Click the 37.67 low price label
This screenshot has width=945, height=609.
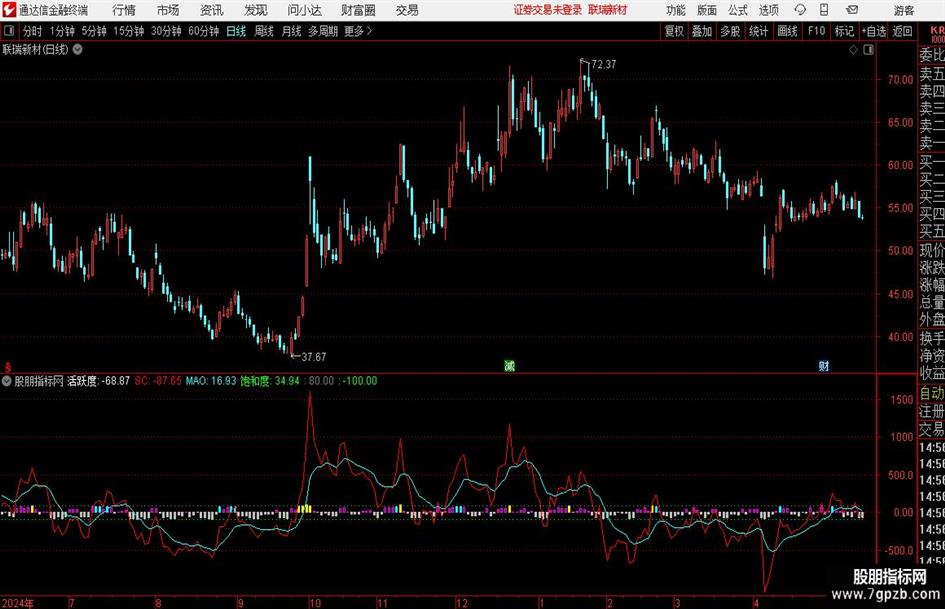point(313,357)
